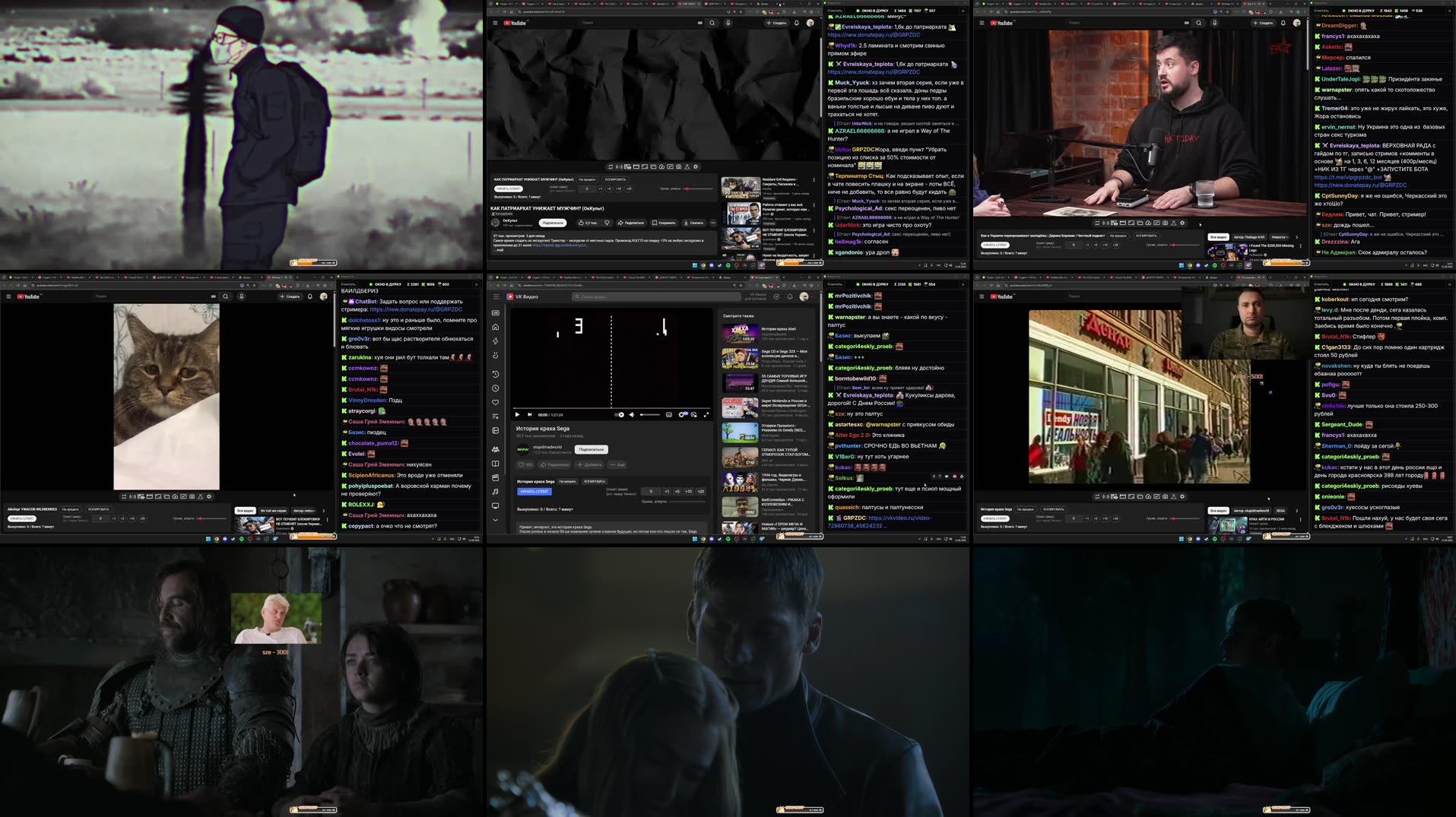
Task: Go to Home in VK Видео sidebar
Action: 495,327
